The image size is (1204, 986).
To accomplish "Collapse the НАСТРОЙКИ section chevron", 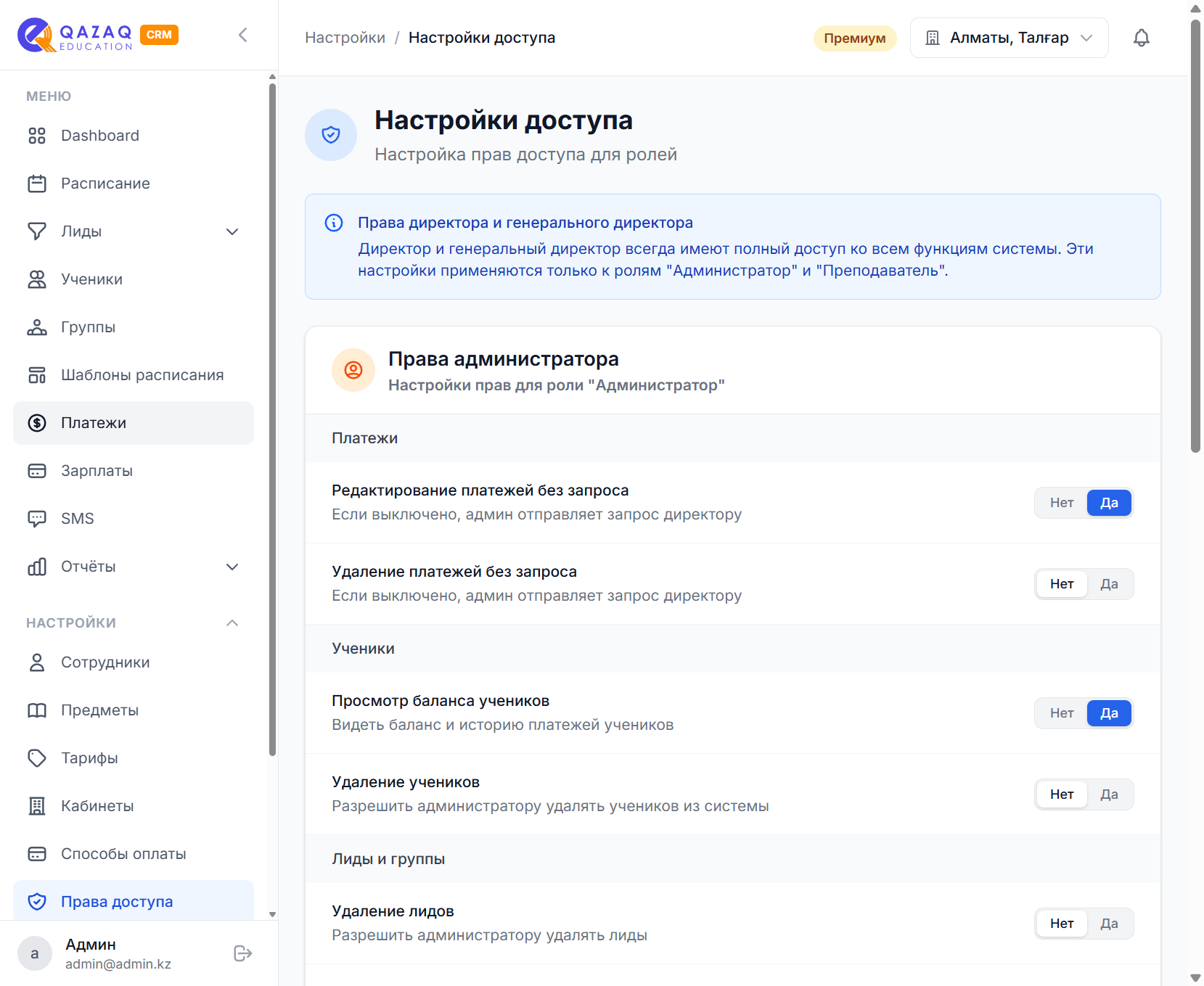I will coord(232,623).
